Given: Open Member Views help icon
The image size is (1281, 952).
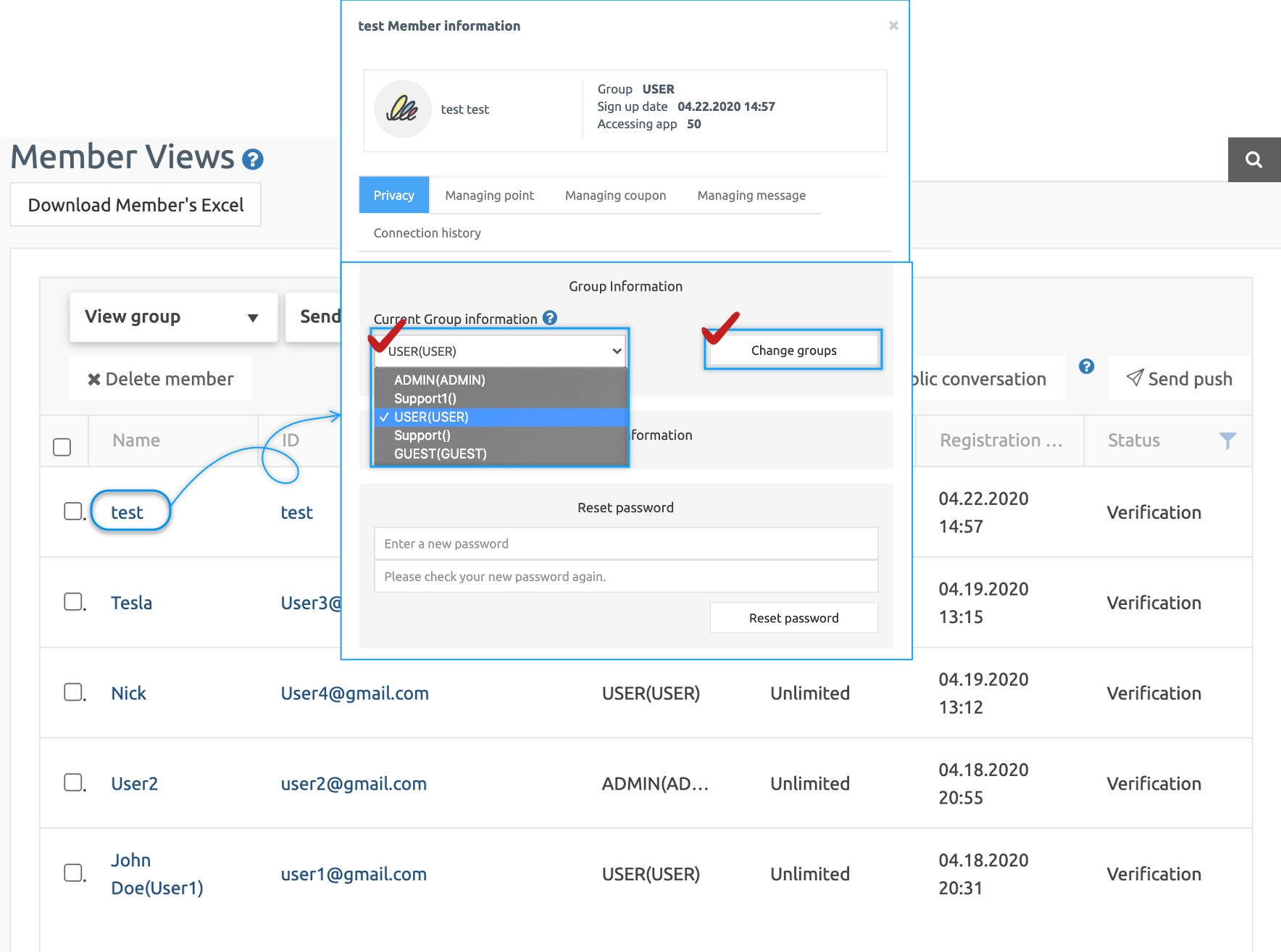Looking at the screenshot, I should 253,159.
